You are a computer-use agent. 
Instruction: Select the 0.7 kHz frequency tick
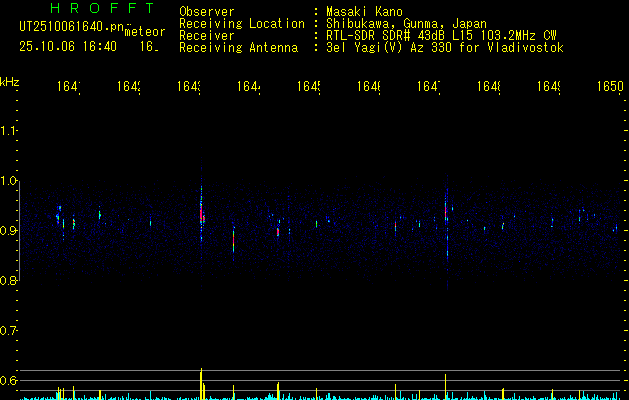pos(9,331)
